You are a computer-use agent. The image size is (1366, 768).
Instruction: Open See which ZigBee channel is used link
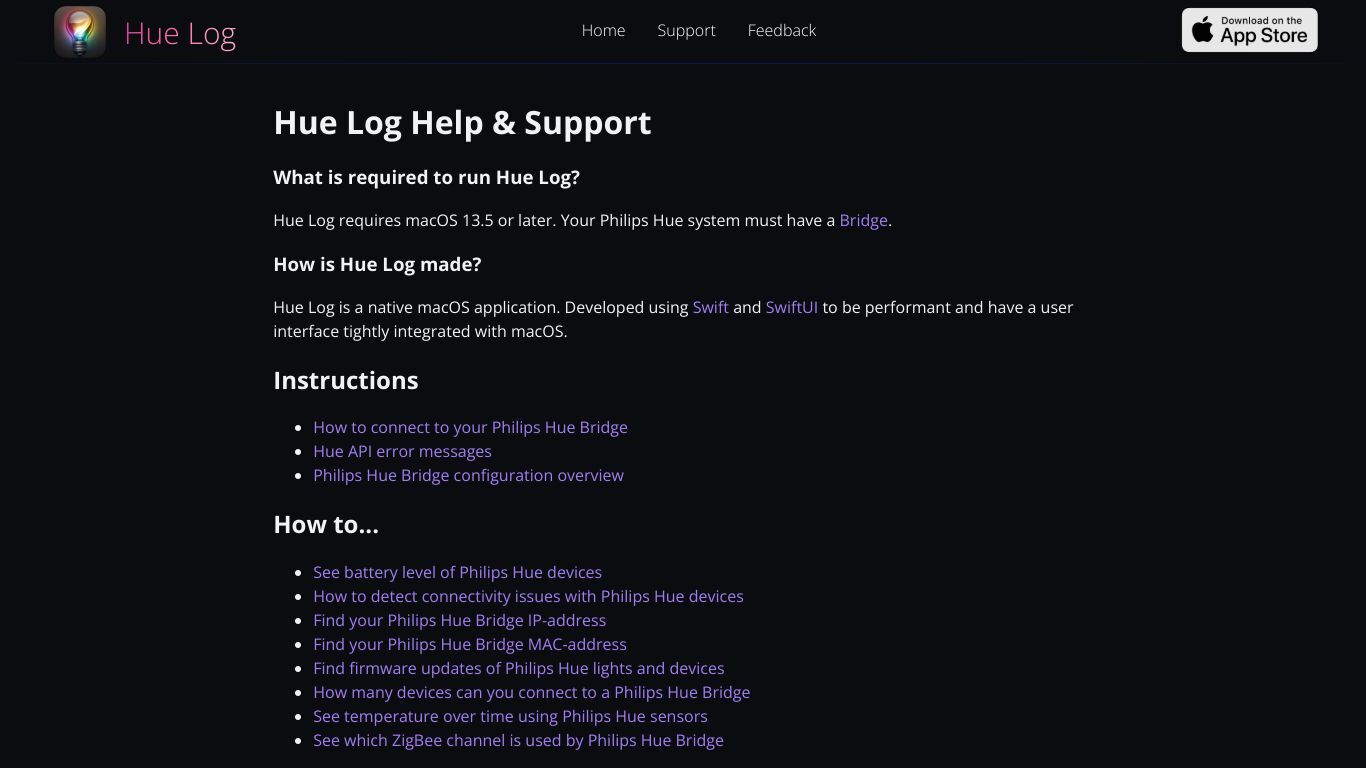(x=518, y=740)
